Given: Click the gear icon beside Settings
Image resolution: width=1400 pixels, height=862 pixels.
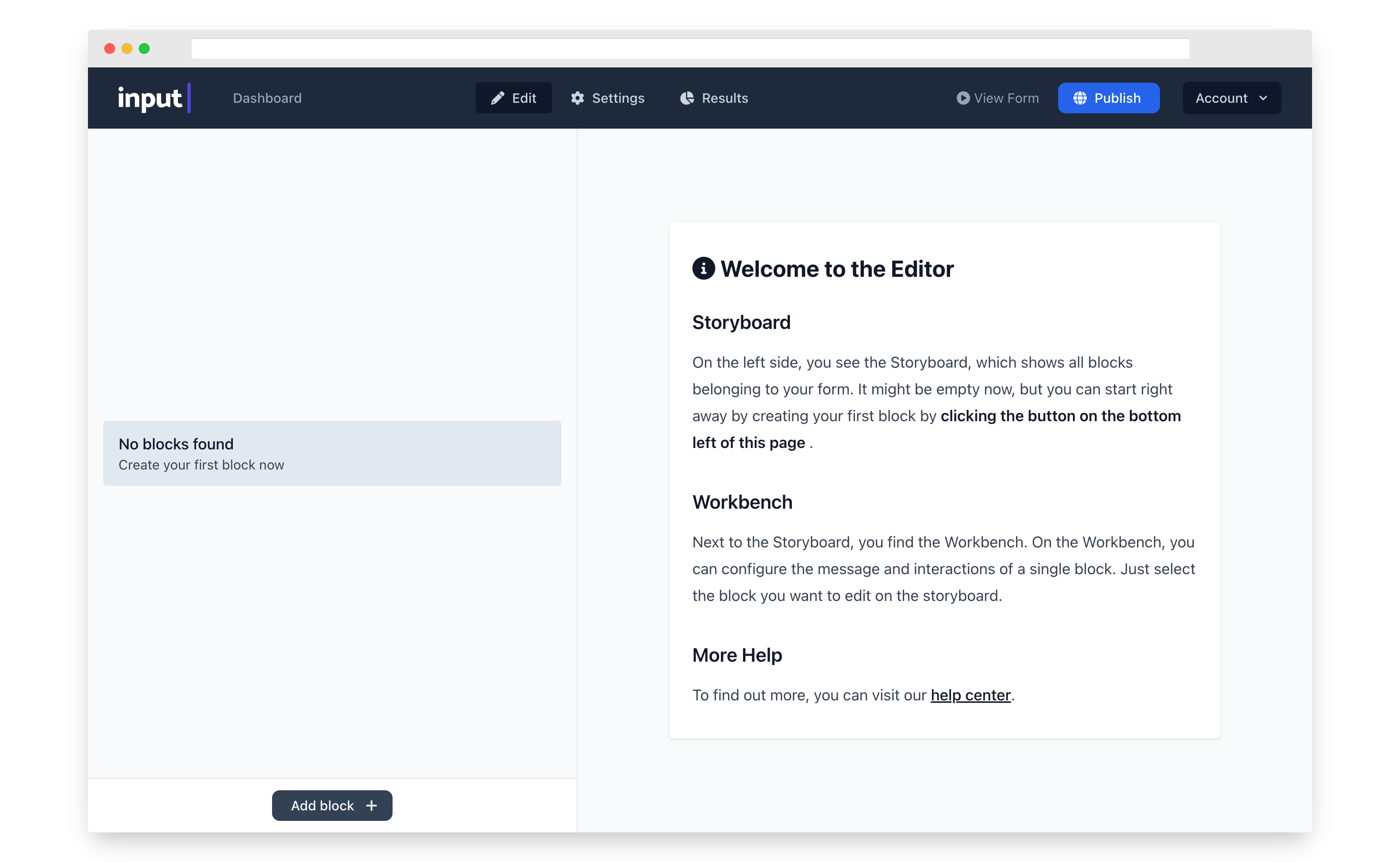Looking at the screenshot, I should [578, 98].
